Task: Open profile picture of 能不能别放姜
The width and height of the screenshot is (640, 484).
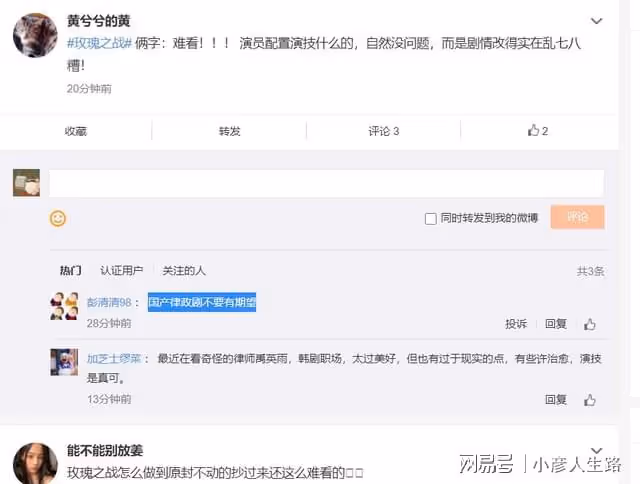Action: 35,463
